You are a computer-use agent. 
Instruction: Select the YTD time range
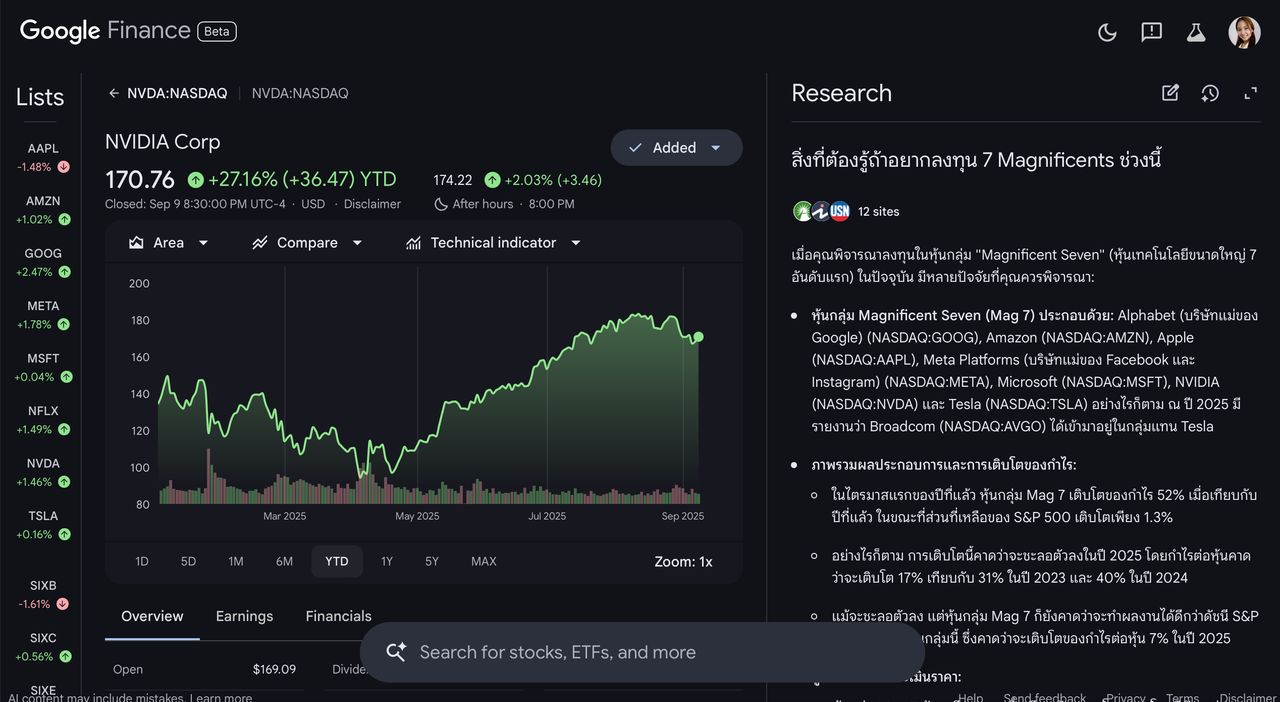click(x=337, y=561)
